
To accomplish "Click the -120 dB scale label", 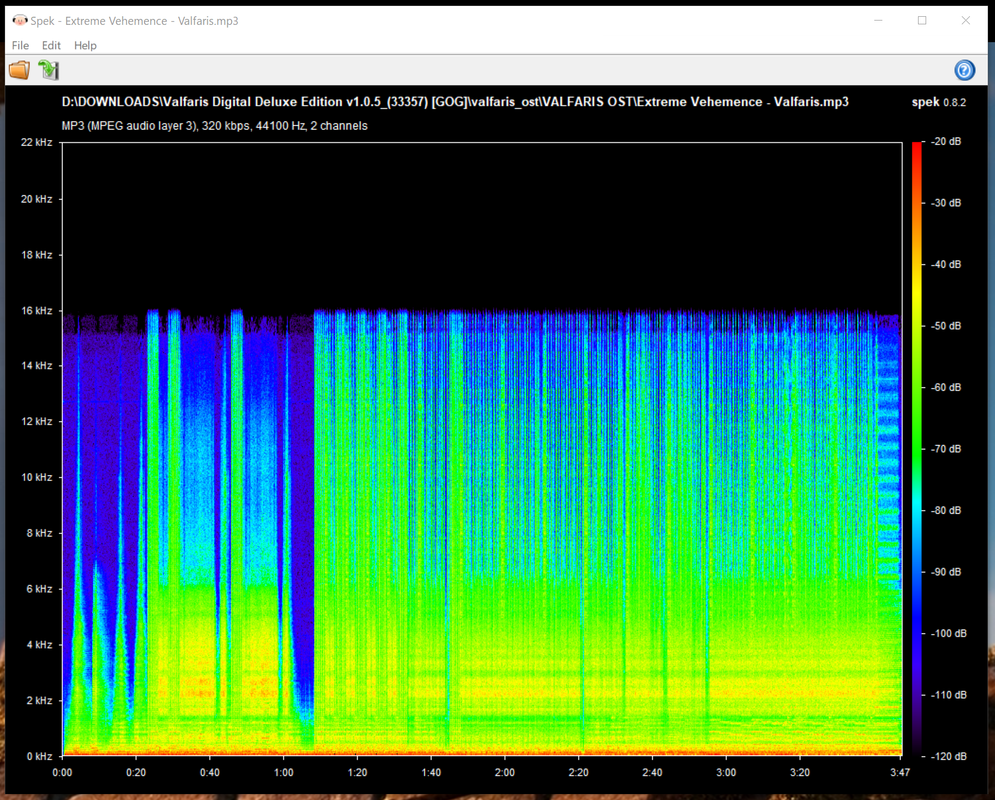I will (x=948, y=757).
